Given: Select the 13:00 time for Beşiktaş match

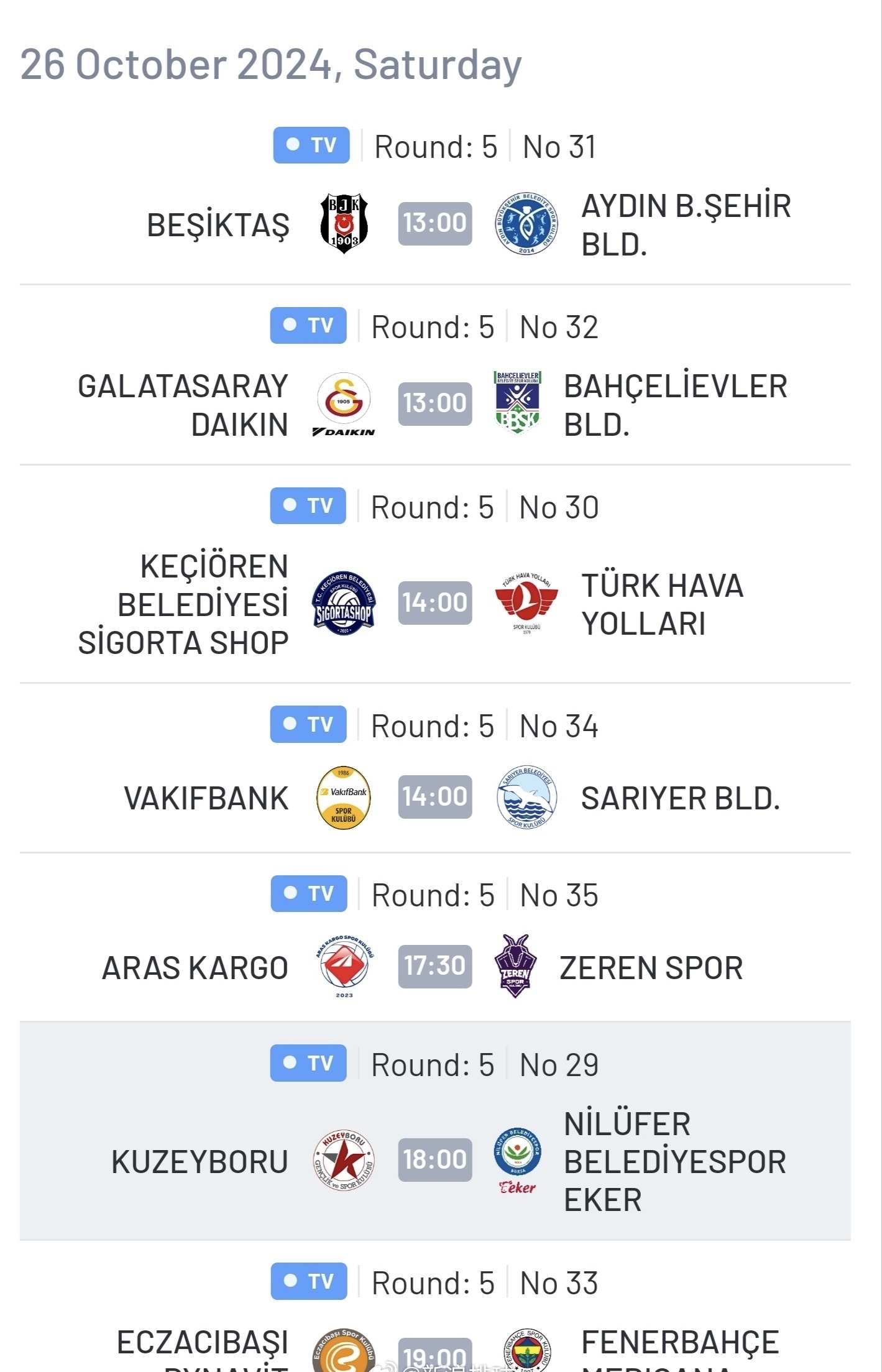Looking at the screenshot, I should click(435, 223).
